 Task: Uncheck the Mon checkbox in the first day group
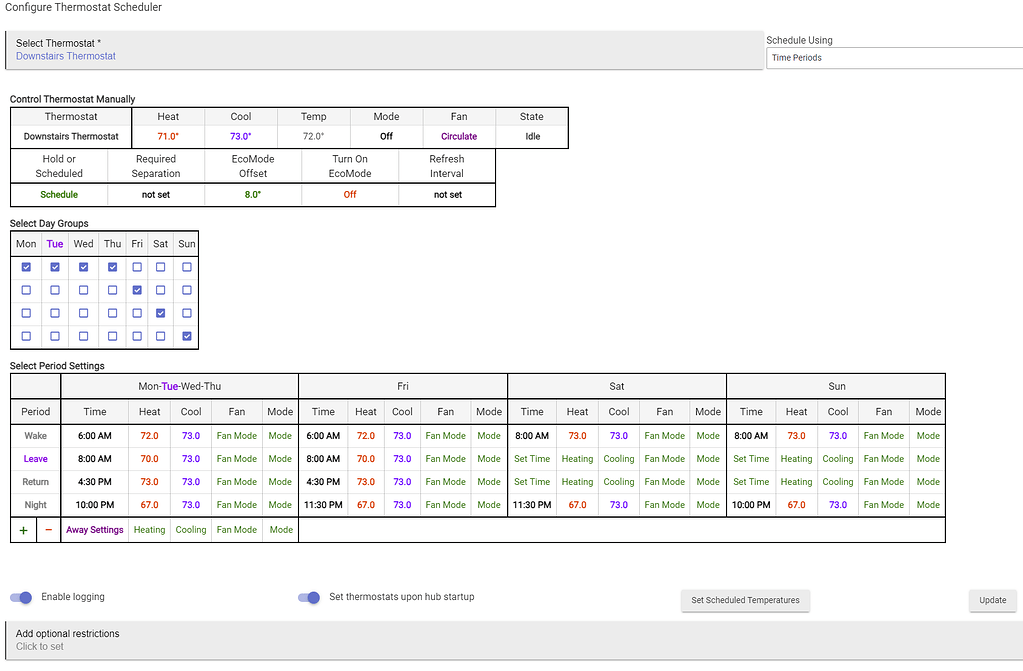tap(25, 267)
